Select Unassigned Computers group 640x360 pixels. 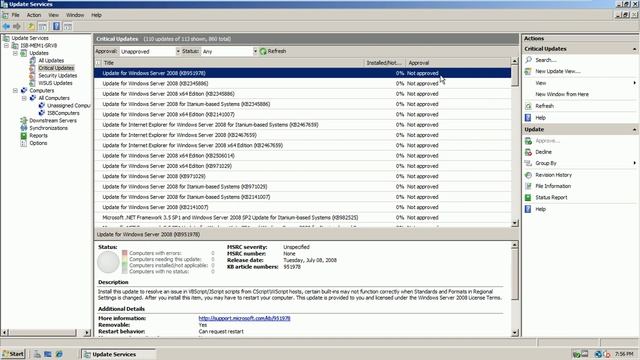point(69,105)
